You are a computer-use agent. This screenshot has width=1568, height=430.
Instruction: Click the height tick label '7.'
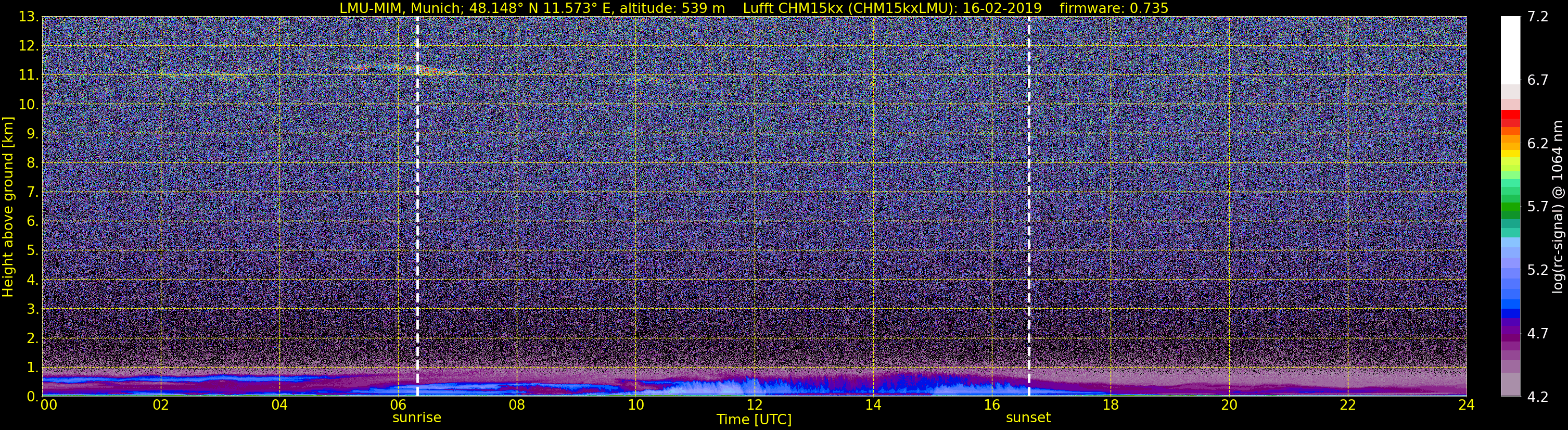pyautogui.click(x=32, y=193)
